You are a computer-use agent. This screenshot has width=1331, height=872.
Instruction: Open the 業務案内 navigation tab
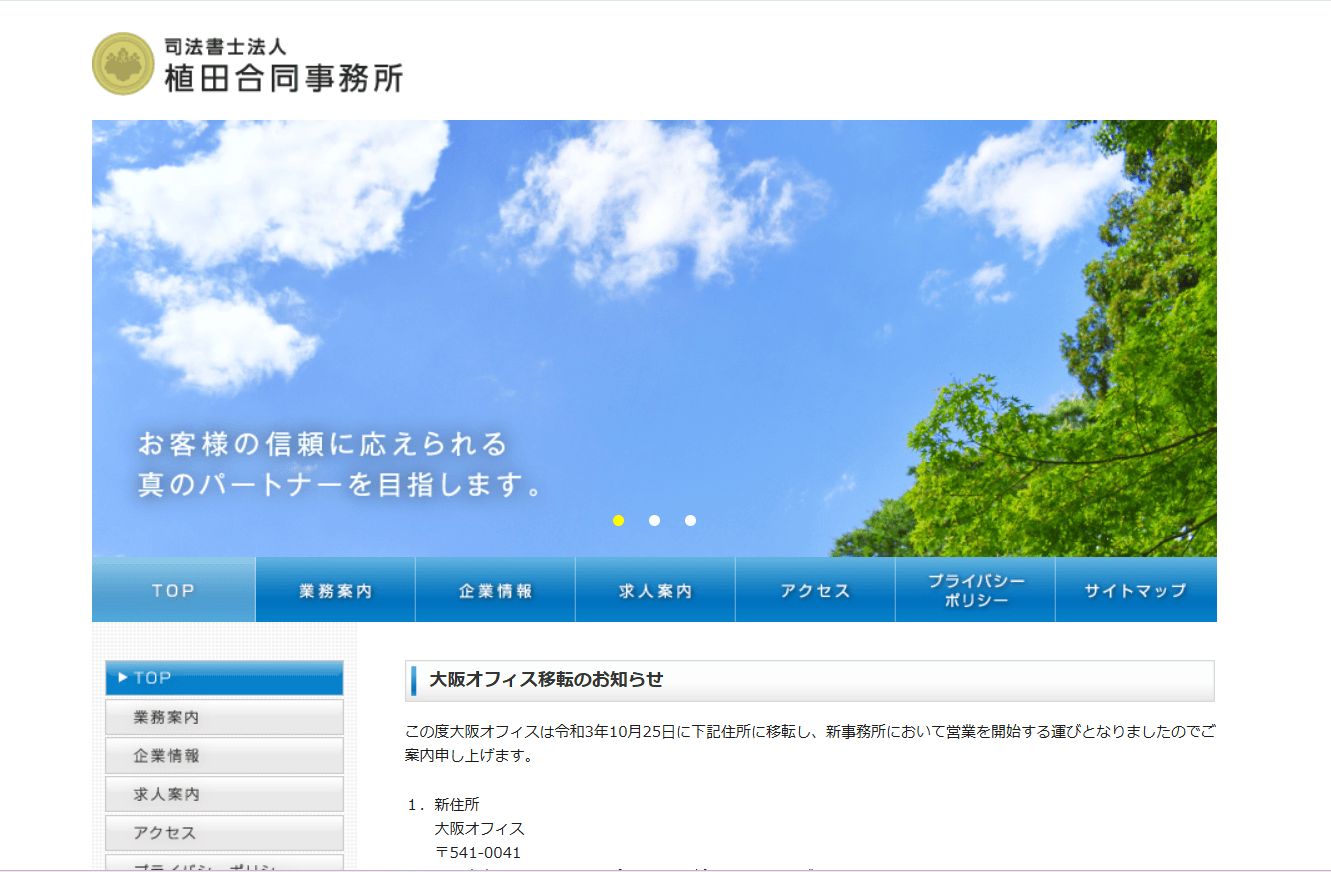pyautogui.click(x=334, y=590)
